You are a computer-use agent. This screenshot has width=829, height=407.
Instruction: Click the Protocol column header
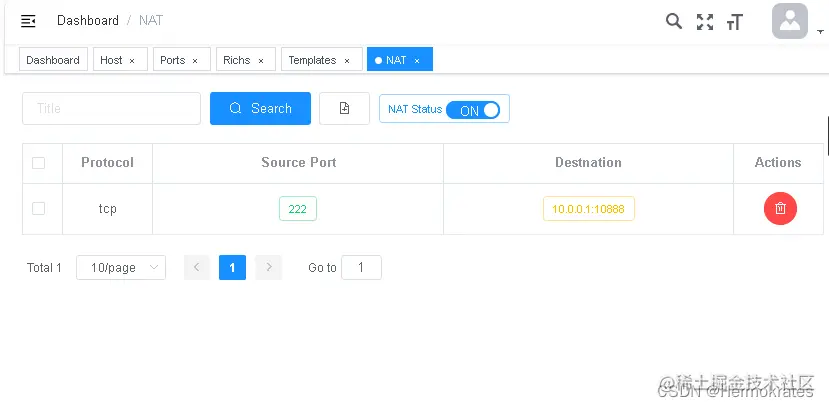point(107,162)
